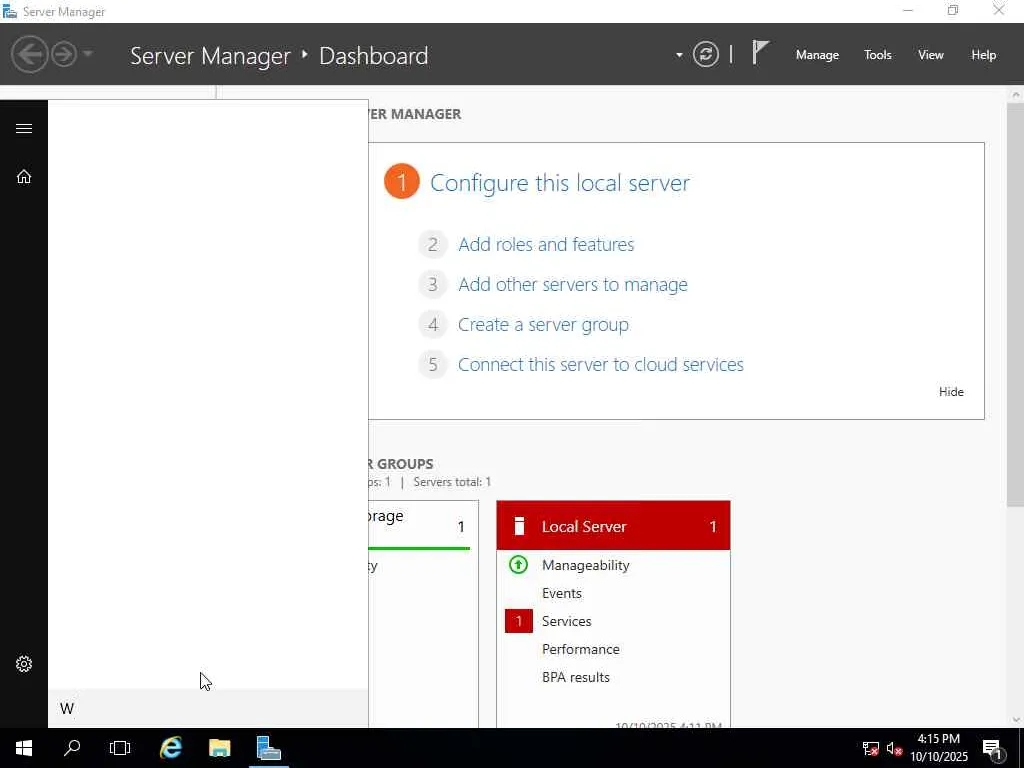Click Create a server group
Viewport: 1024px width, 768px height.
tap(543, 325)
